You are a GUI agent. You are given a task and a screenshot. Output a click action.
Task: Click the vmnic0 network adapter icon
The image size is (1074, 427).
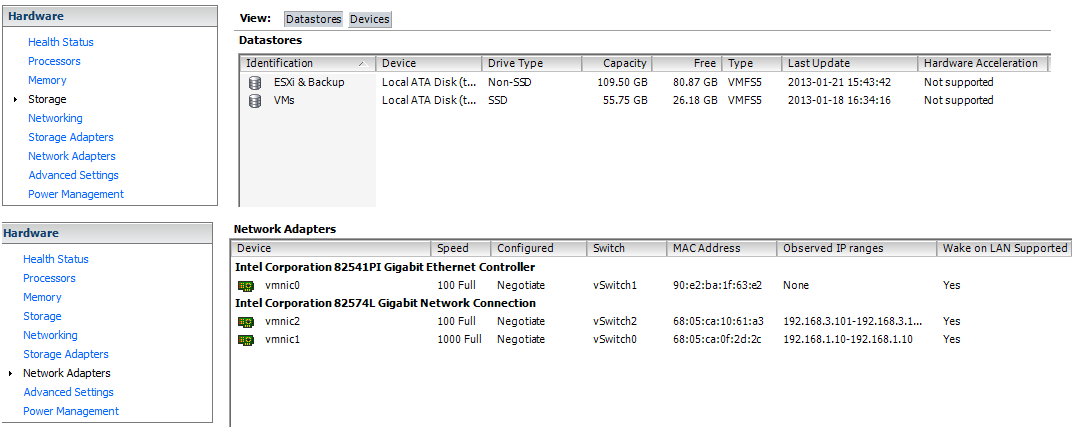pyautogui.click(x=246, y=285)
